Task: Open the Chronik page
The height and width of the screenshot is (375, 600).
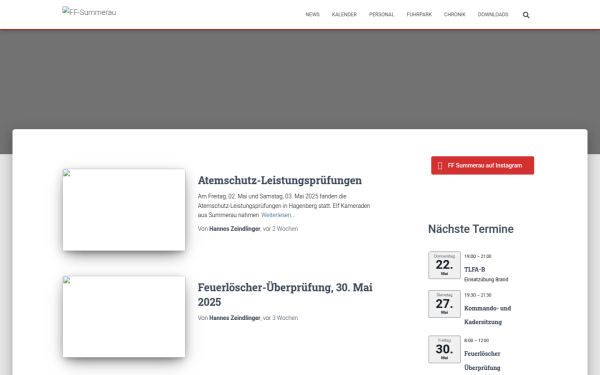Action: coord(455,15)
